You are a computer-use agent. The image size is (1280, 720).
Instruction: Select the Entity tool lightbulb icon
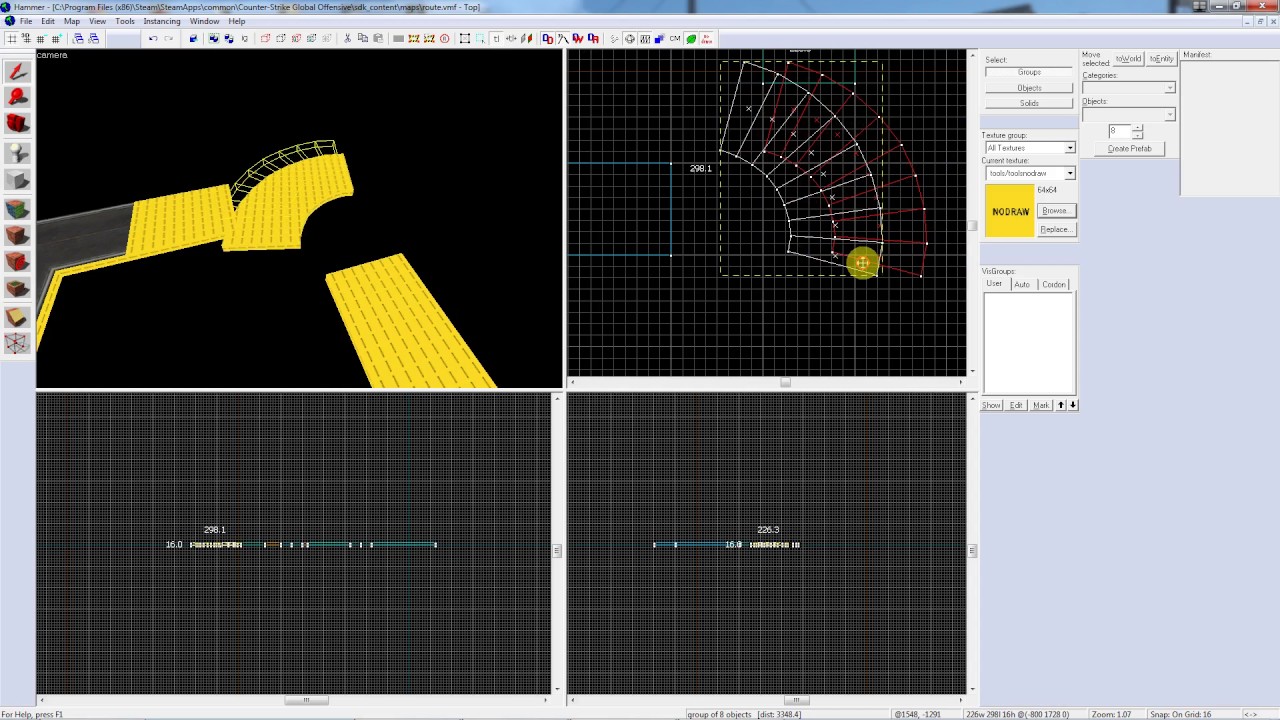pyautogui.click(x=16, y=153)
